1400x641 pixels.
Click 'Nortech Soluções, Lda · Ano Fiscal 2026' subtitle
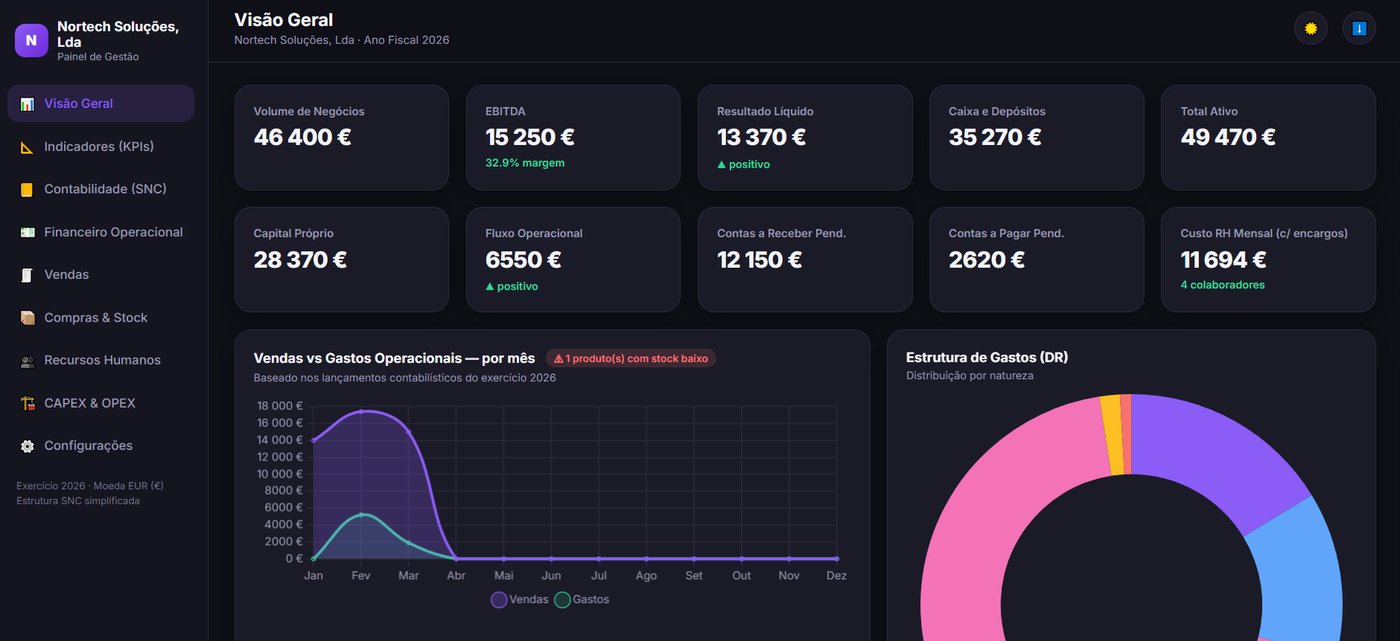(342, 40)
